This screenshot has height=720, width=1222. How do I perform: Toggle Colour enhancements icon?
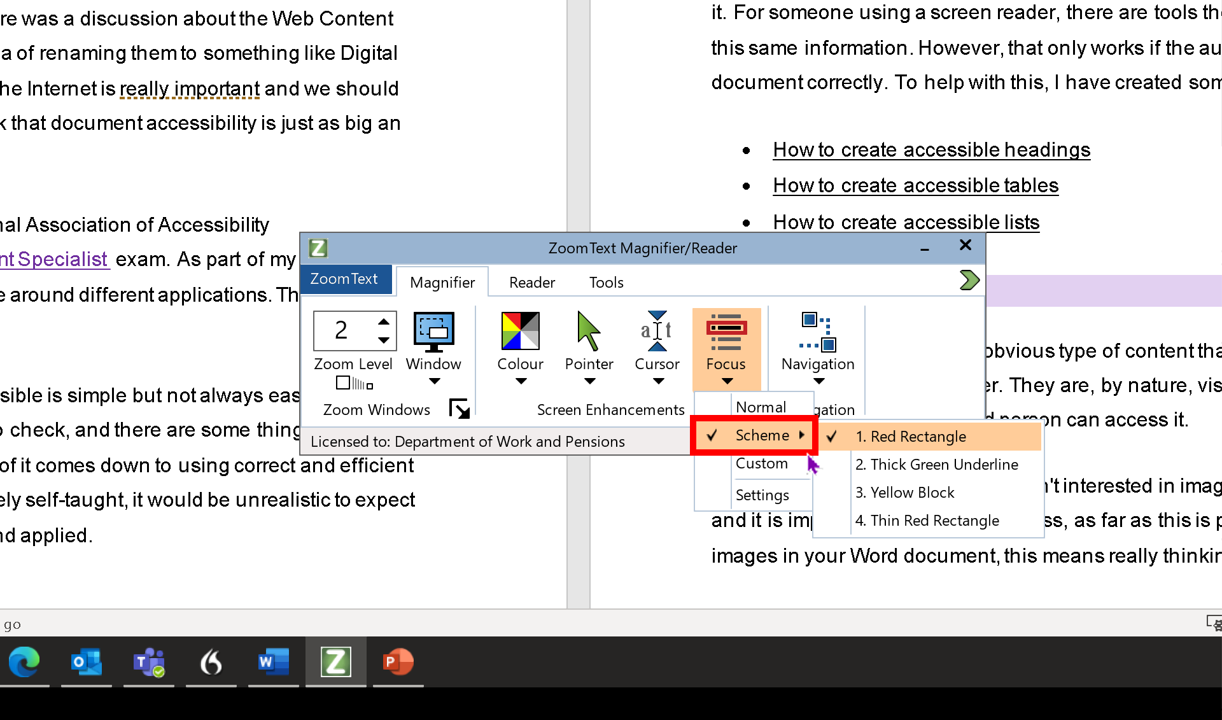pos(520,331)
